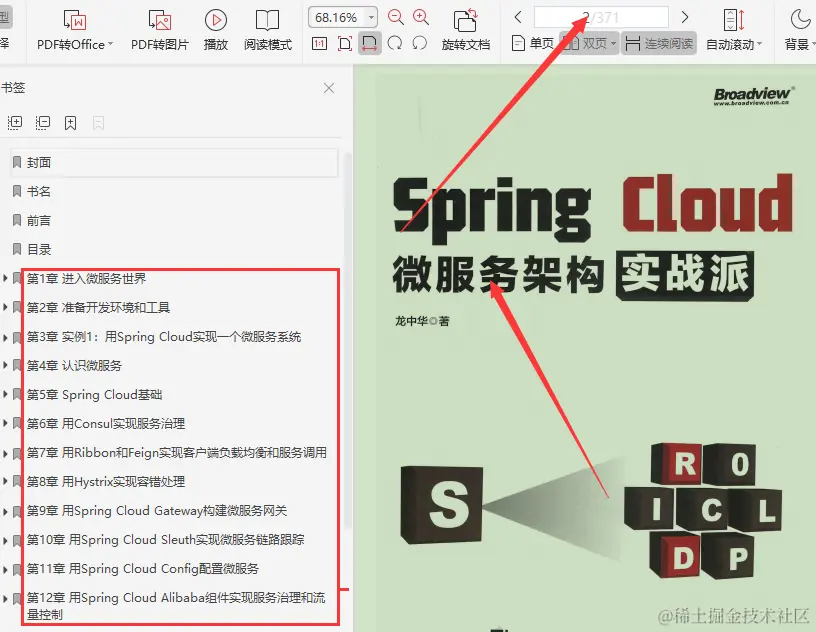Expand 第7章 Ribbon和Feign chapter
The height and width of the screenshot is (632, 816).
click(5, 453)
